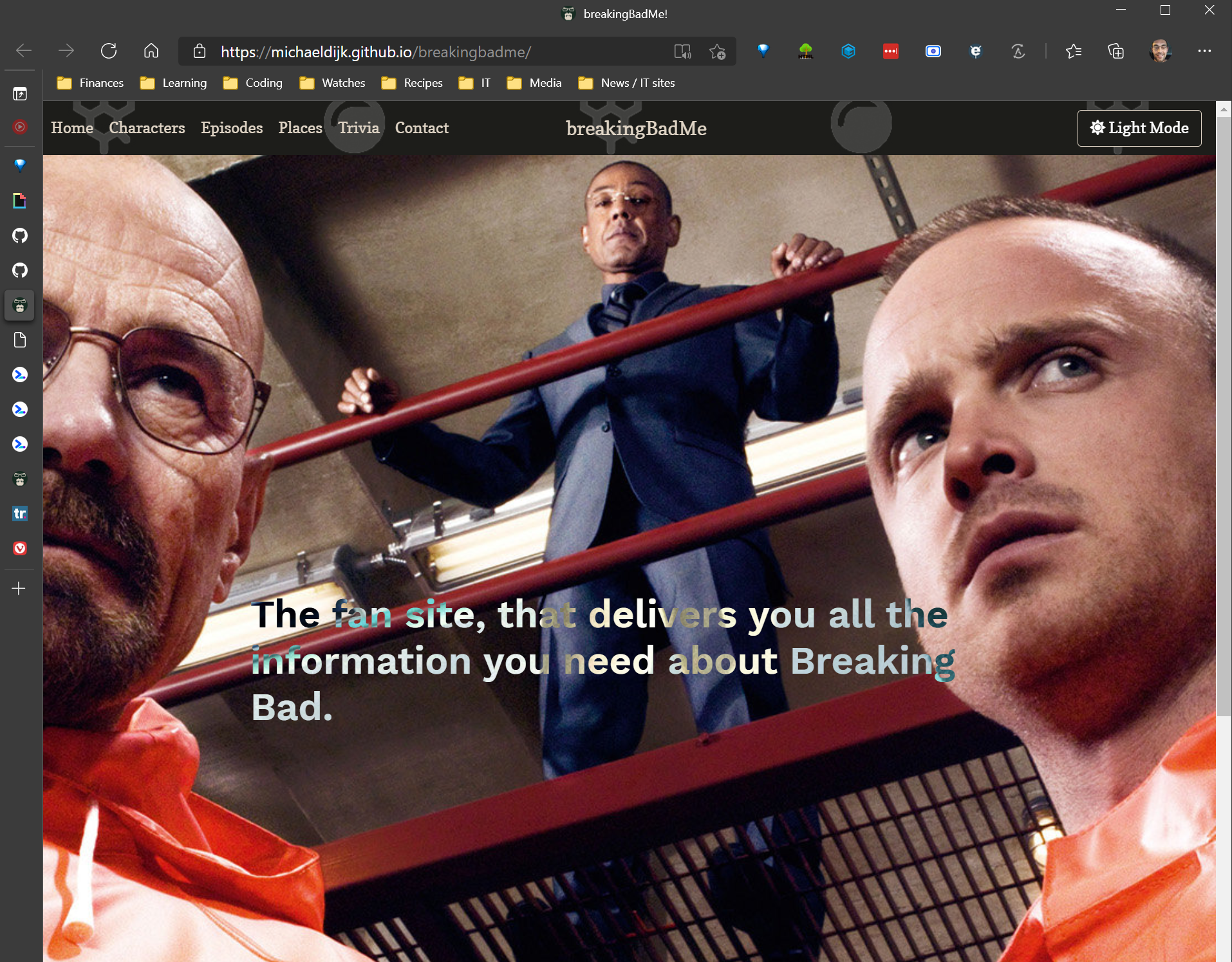Expand the Watches bookmarks folder
The image size is (1232, 962).
pos(332,83)
